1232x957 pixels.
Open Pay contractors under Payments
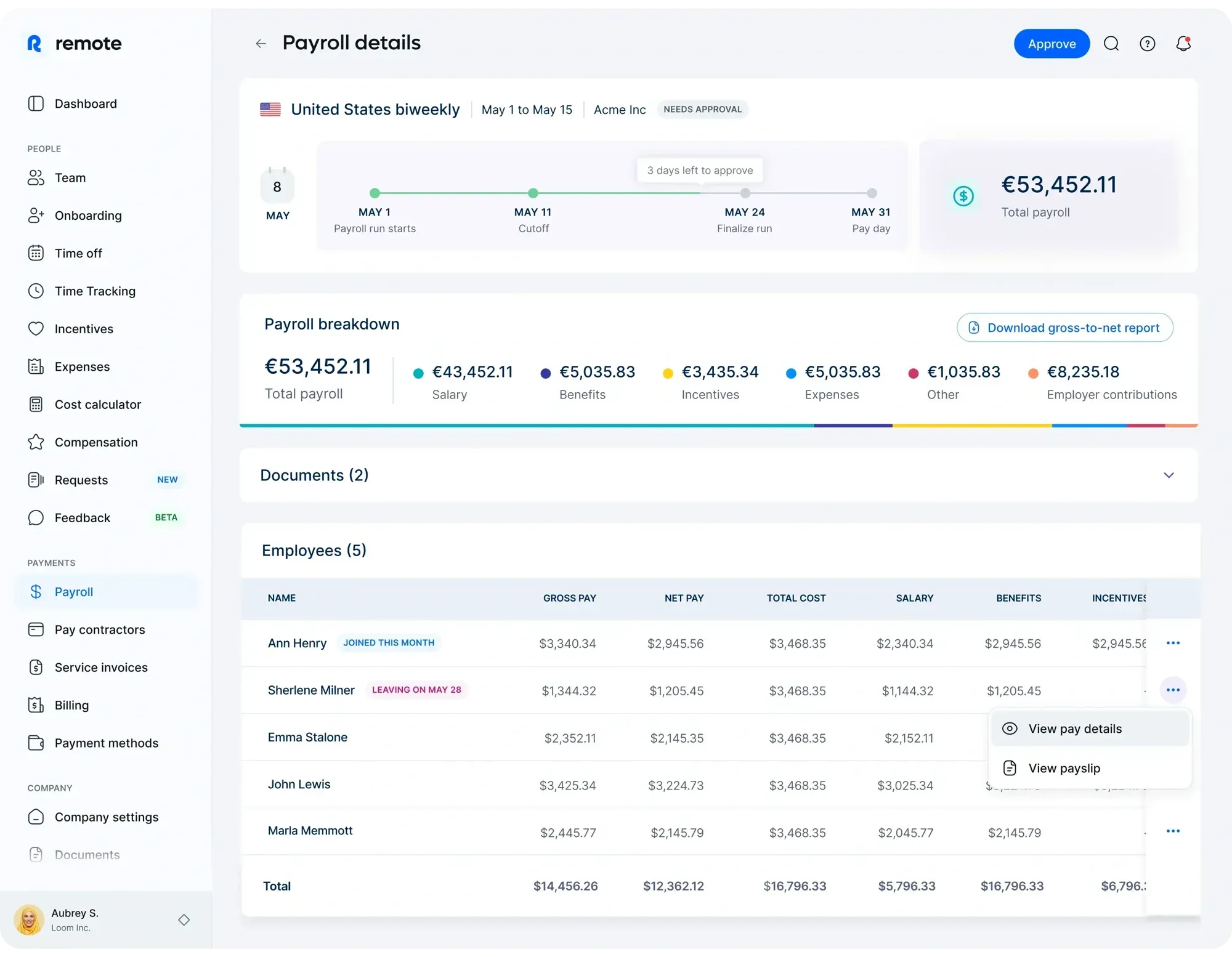pyautogui.click(x=99, y=629)
